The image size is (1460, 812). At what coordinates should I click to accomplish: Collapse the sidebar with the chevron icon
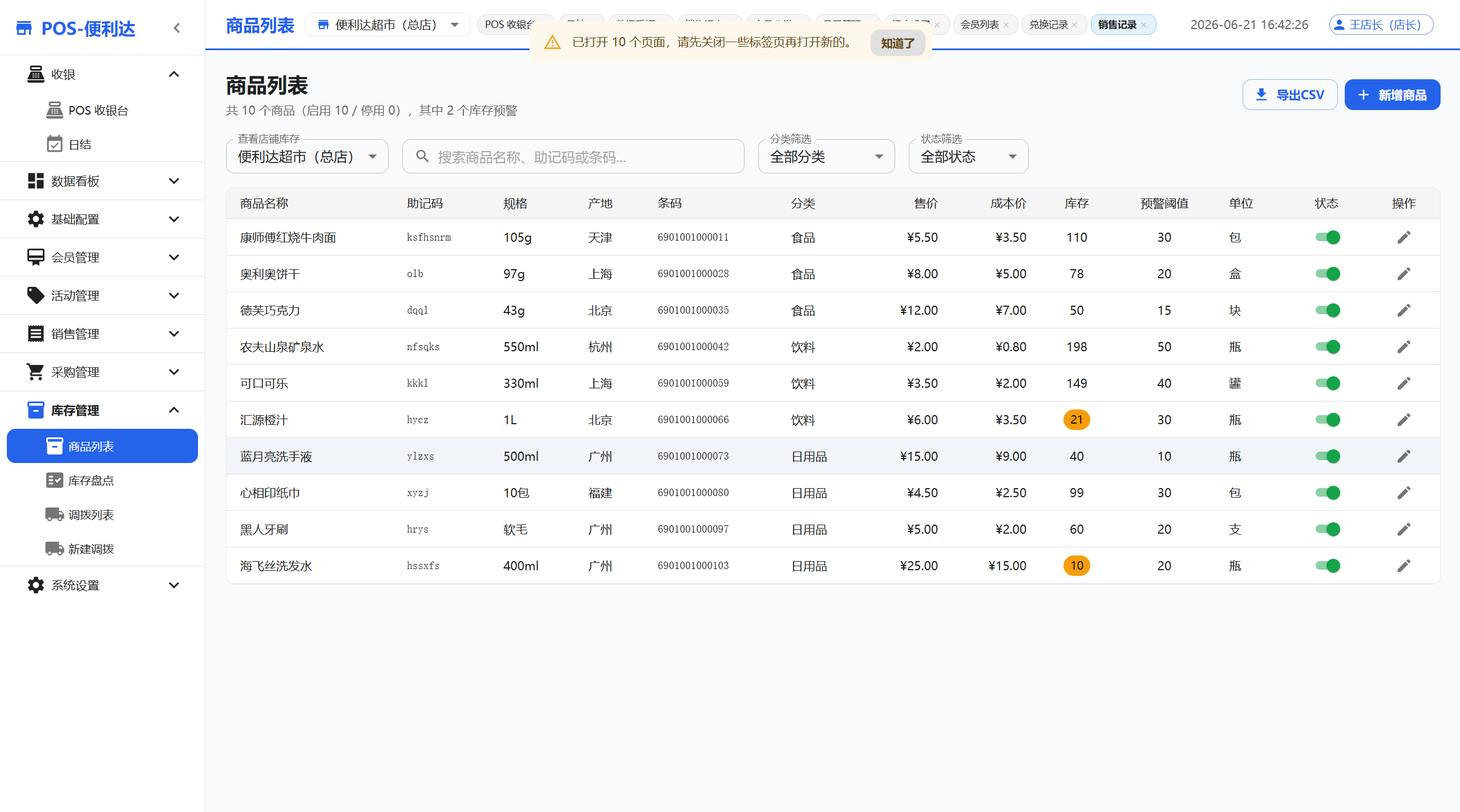177,28
